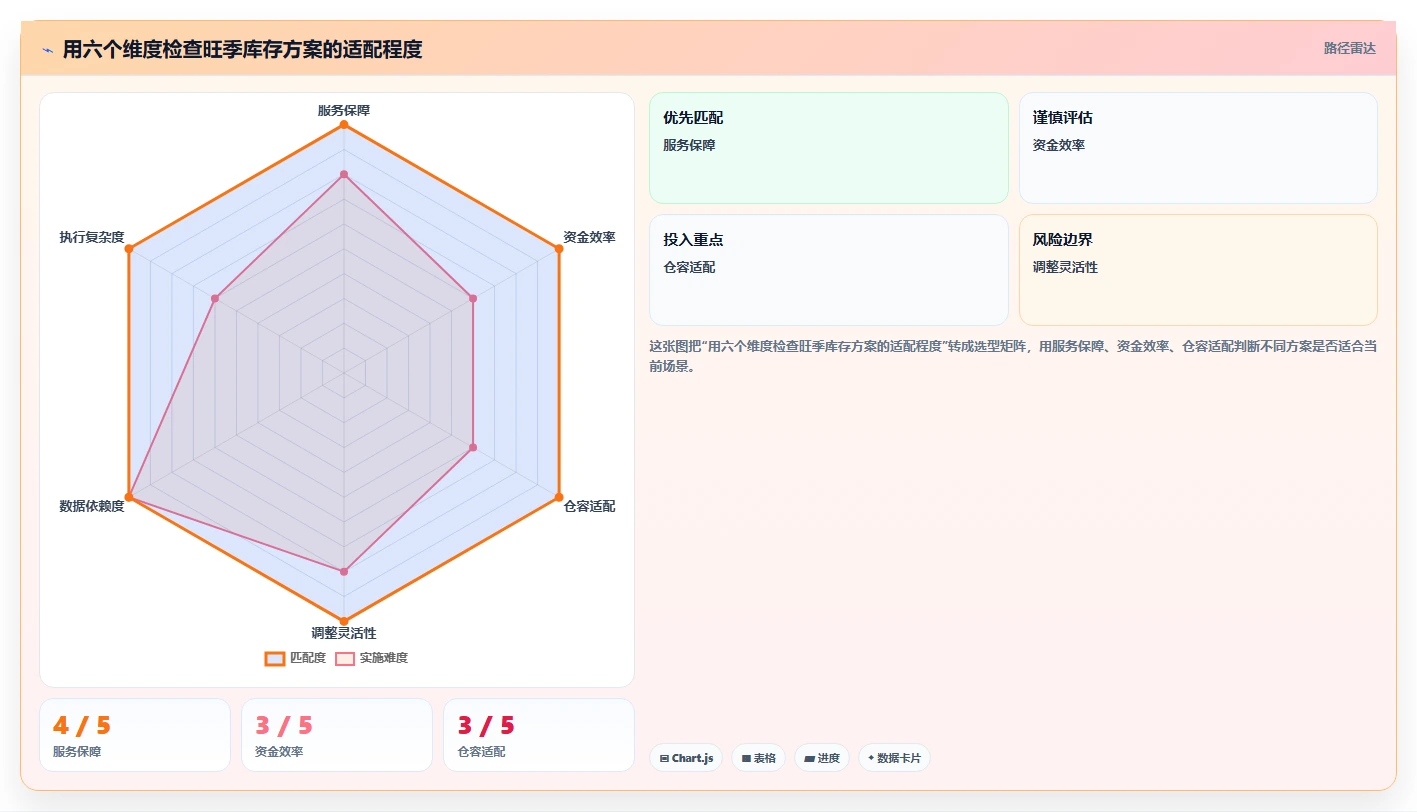
Task: Click the sparkle icon in 数据卡片 chip
Action: pos(871,758)
